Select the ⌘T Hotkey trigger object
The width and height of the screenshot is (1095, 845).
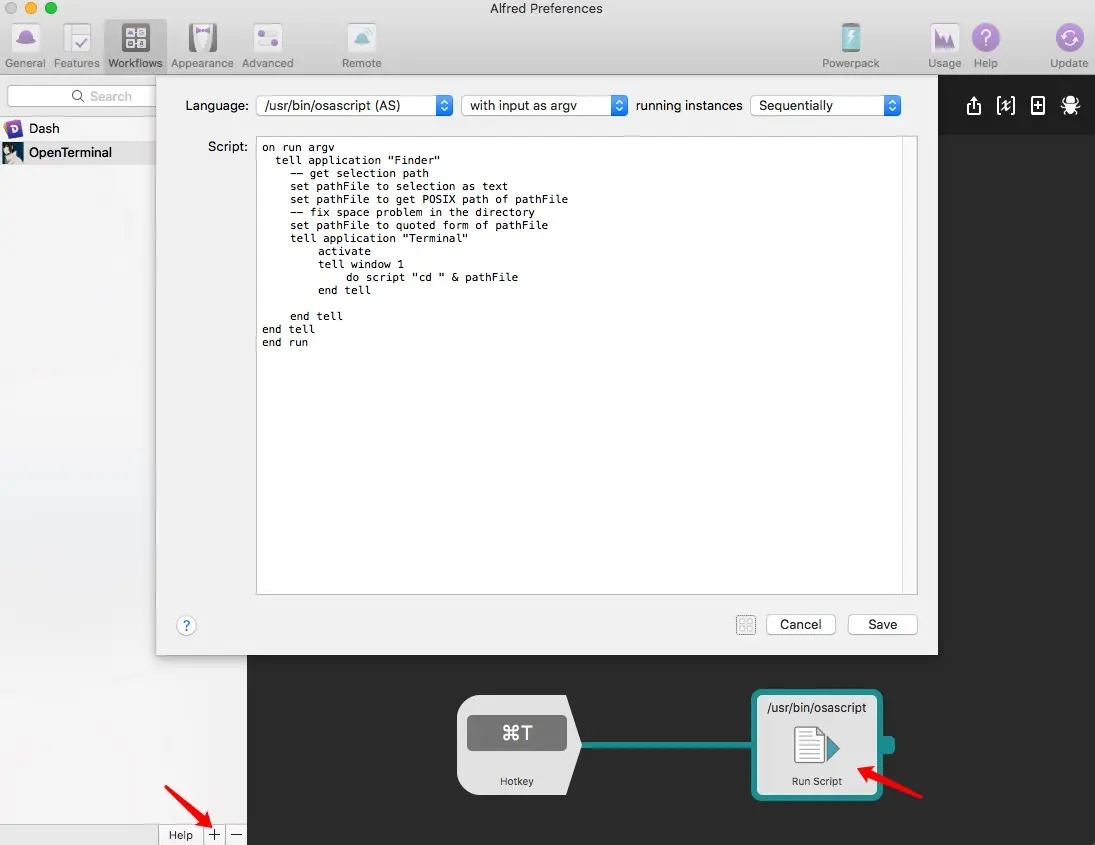click(x=517, y=744)
